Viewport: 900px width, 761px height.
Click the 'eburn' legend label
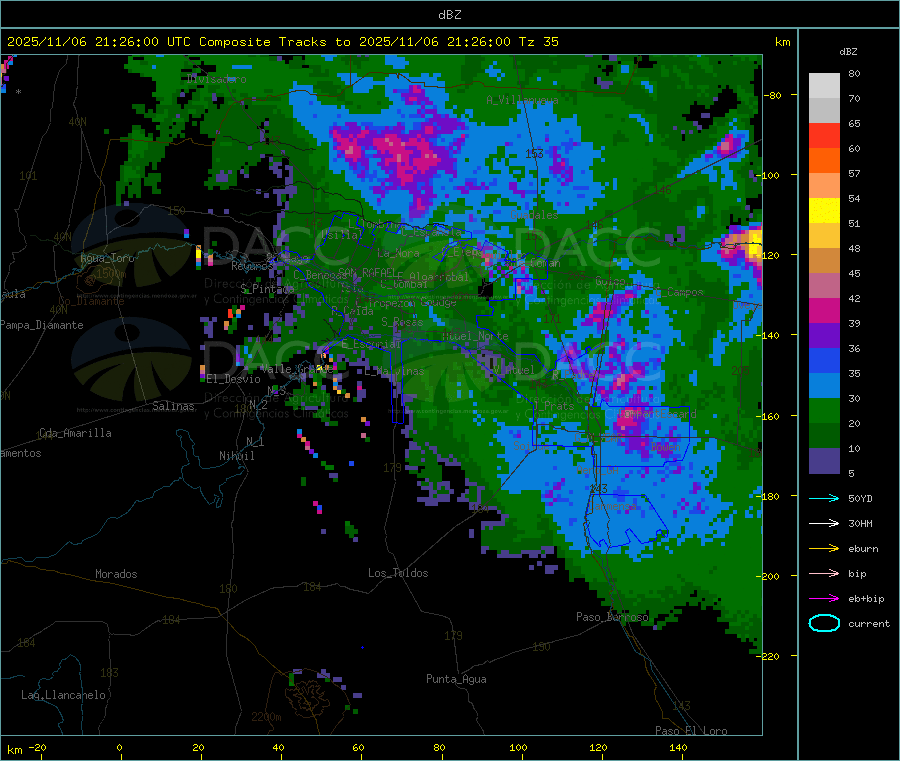click(863, 549)
